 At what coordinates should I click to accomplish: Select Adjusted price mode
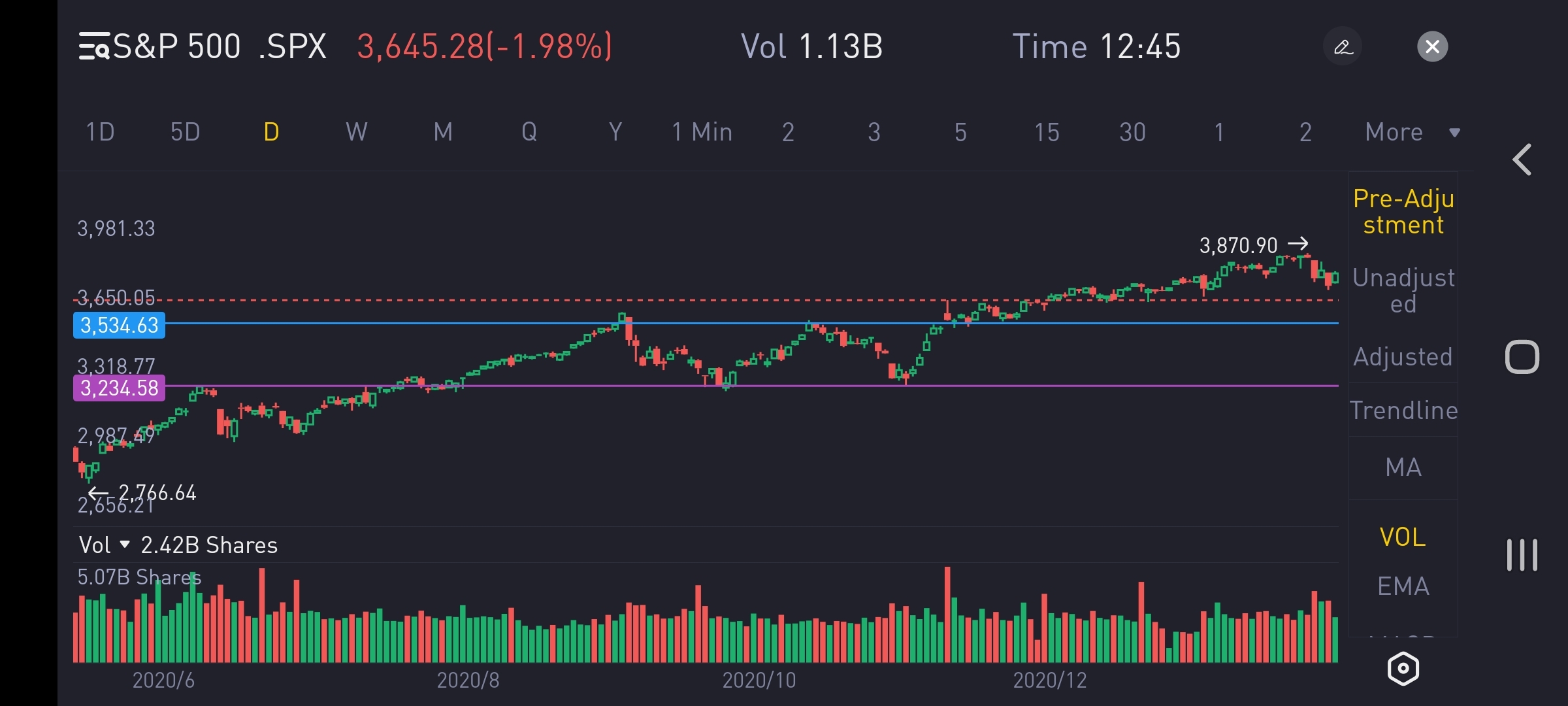tap(1403, 357)
